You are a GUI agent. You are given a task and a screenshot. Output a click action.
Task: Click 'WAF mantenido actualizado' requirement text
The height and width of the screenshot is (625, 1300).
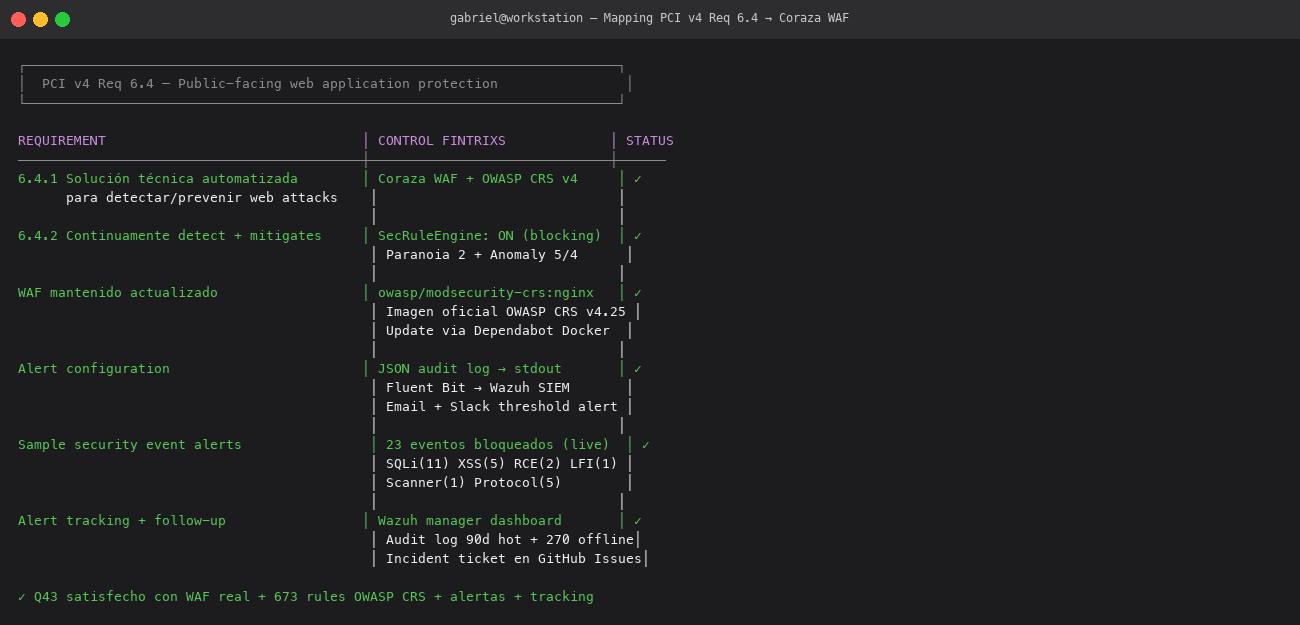[x=118, y=293]
